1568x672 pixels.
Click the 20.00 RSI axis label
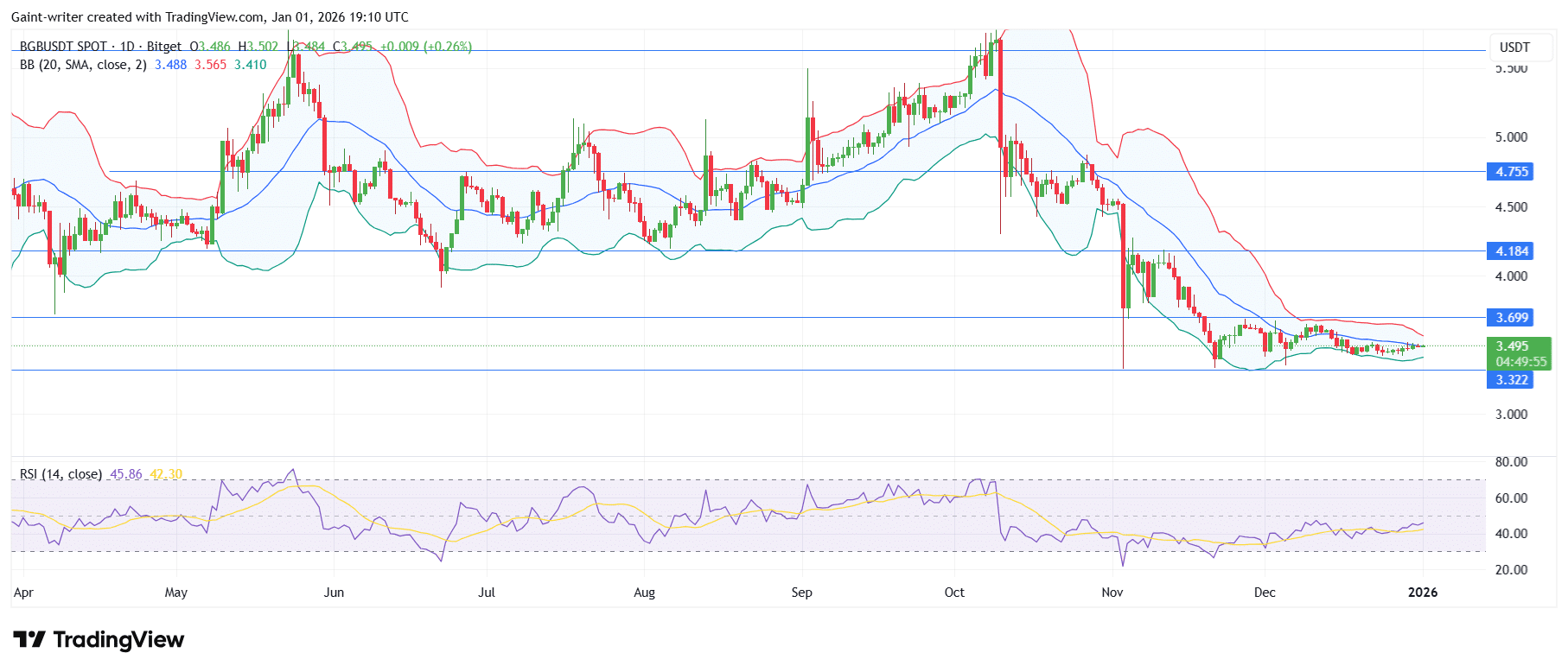(x=1512, y=570)
